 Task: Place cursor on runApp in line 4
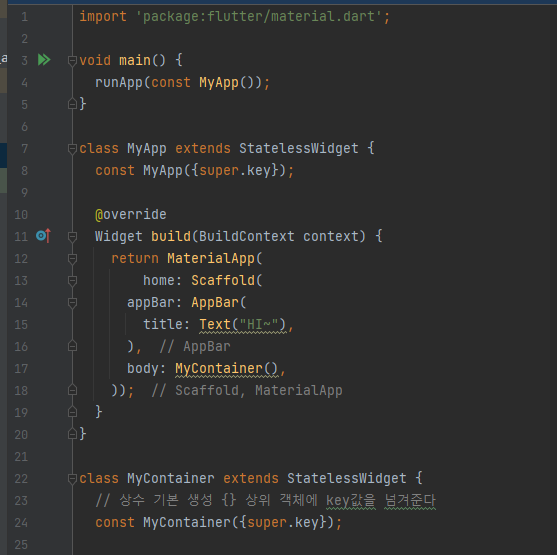pos(119,82)
